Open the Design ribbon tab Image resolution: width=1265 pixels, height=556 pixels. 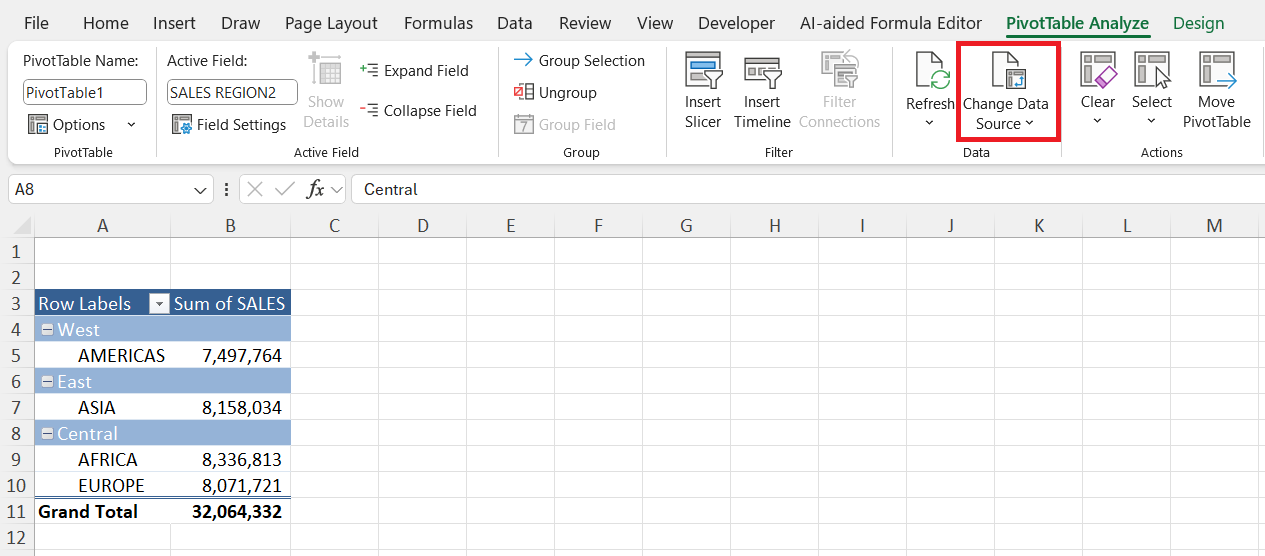pos(1198,23)
